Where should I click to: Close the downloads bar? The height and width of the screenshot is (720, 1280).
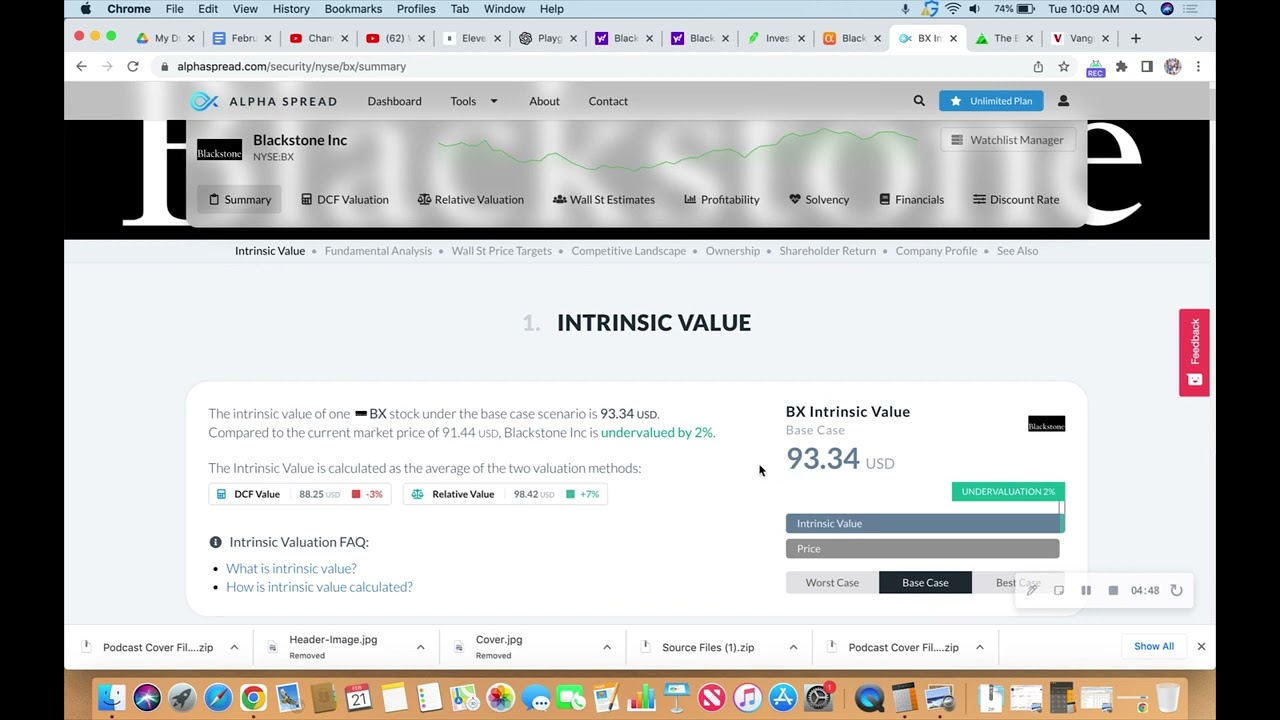point(1201,647)
